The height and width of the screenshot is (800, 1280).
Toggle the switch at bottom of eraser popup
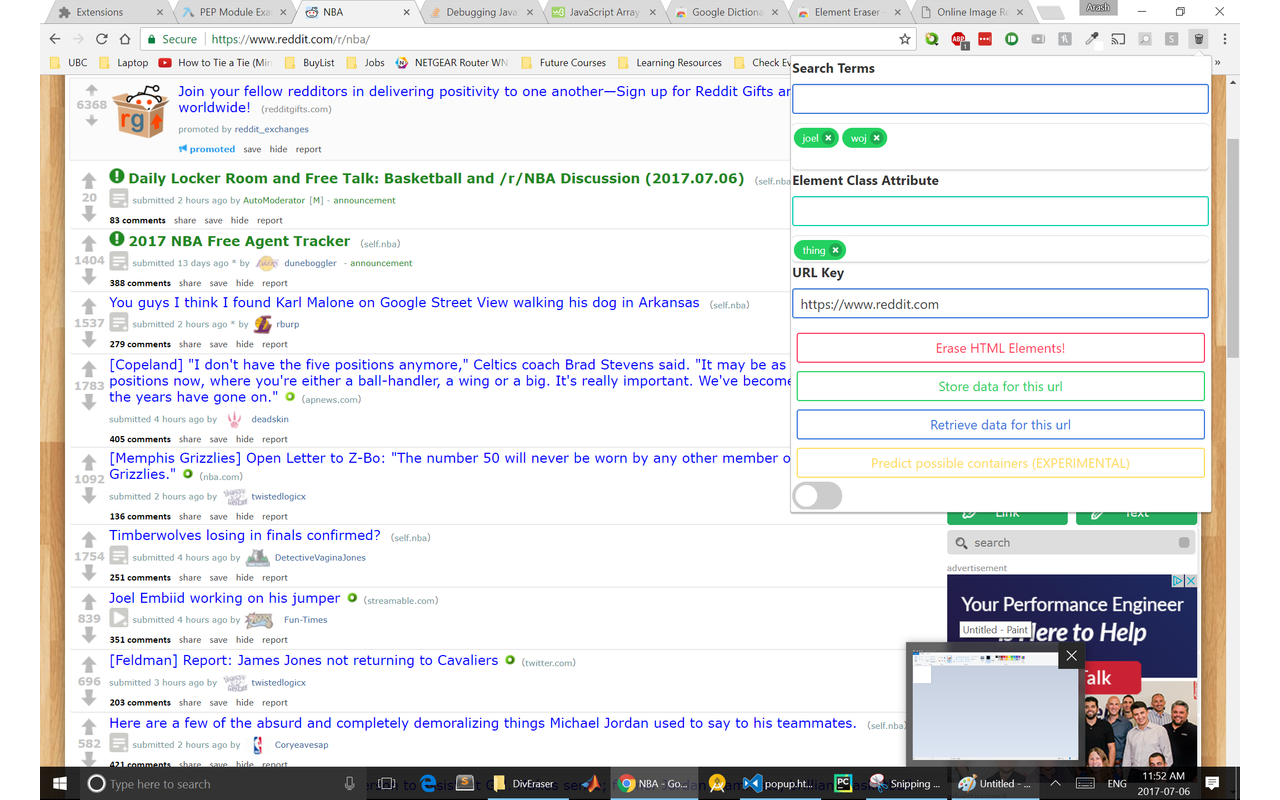(818, 495)
